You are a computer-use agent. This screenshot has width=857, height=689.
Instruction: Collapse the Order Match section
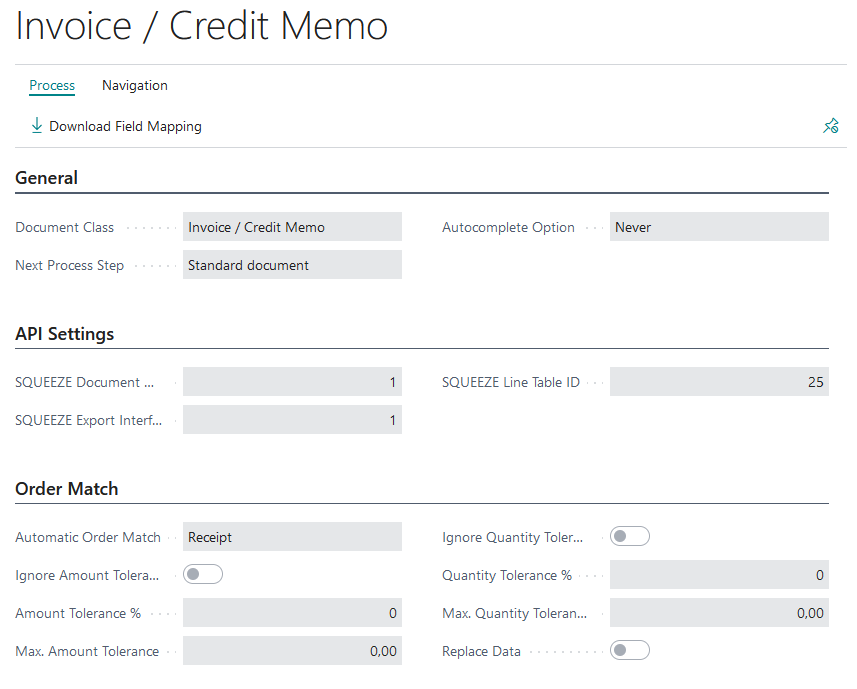pos(67,489)
